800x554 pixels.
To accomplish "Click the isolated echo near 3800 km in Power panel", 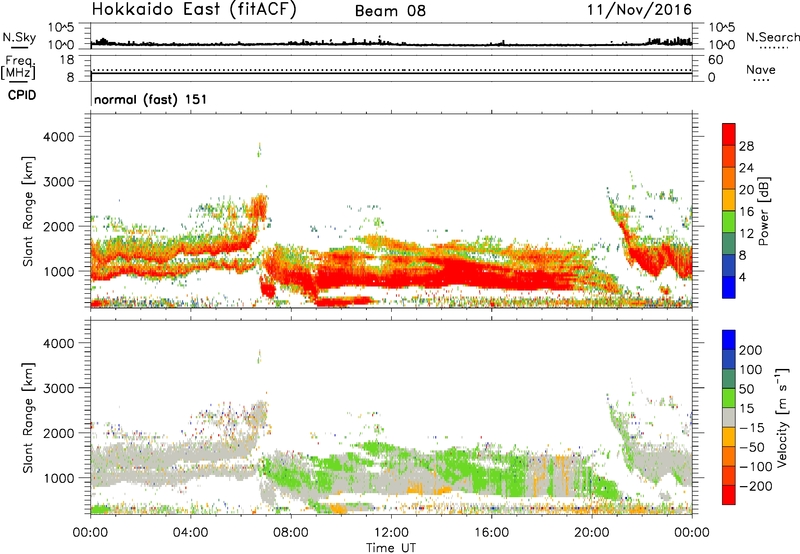I will point(259,149).
